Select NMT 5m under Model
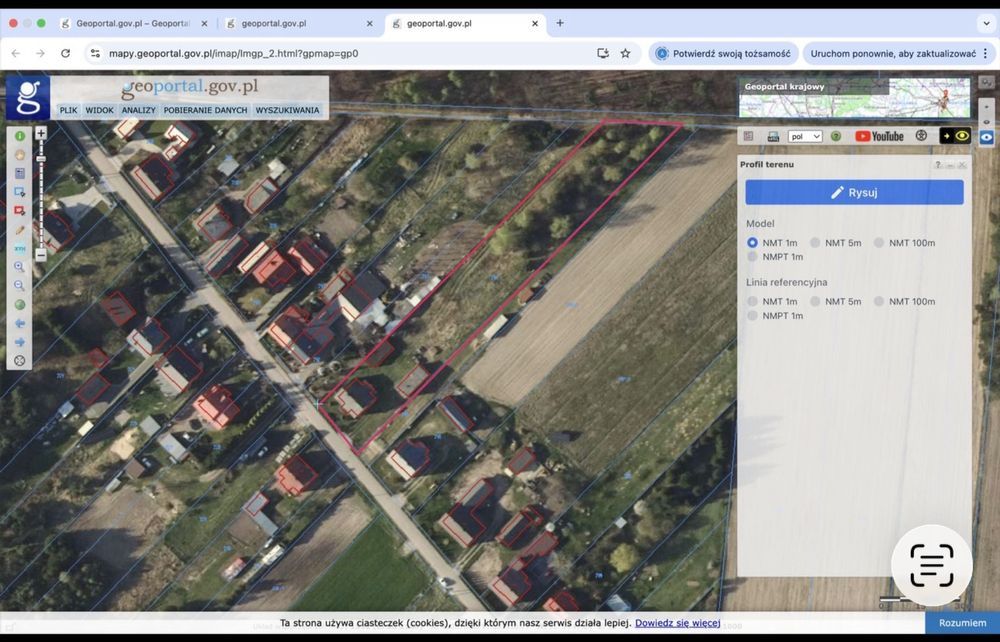Image resolution: width=1000 pixels, height=642 pixels. [x=816, y=243]
